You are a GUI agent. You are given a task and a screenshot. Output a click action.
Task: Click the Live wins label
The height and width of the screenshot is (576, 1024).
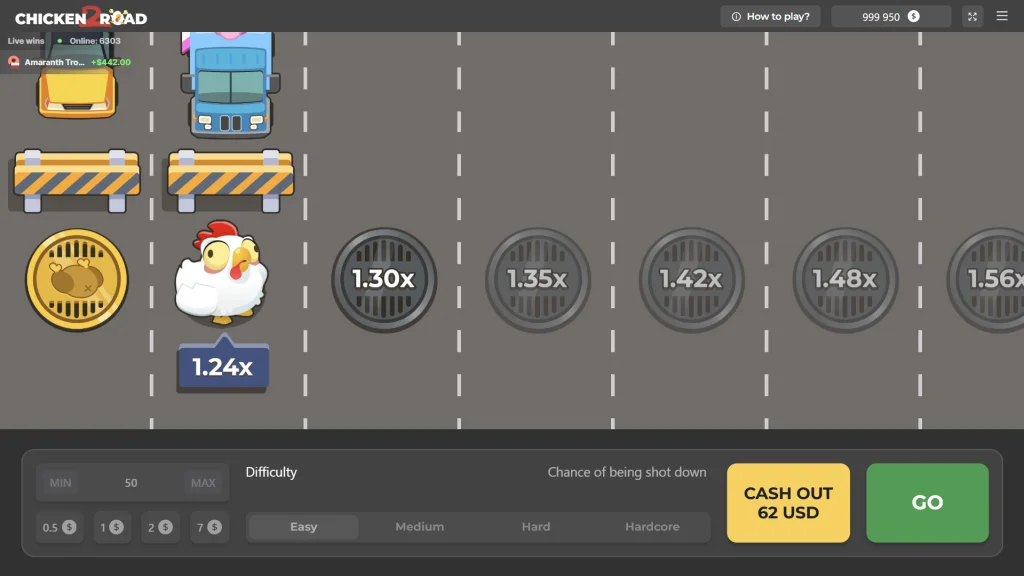[x=26, y=40]
